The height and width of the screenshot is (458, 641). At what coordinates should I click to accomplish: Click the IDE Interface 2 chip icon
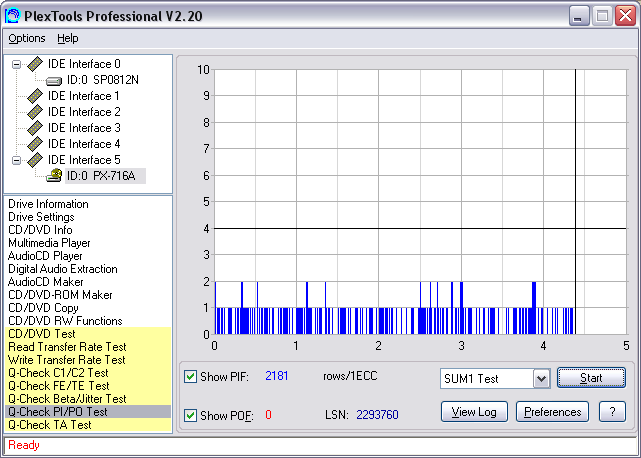(35, 112)
